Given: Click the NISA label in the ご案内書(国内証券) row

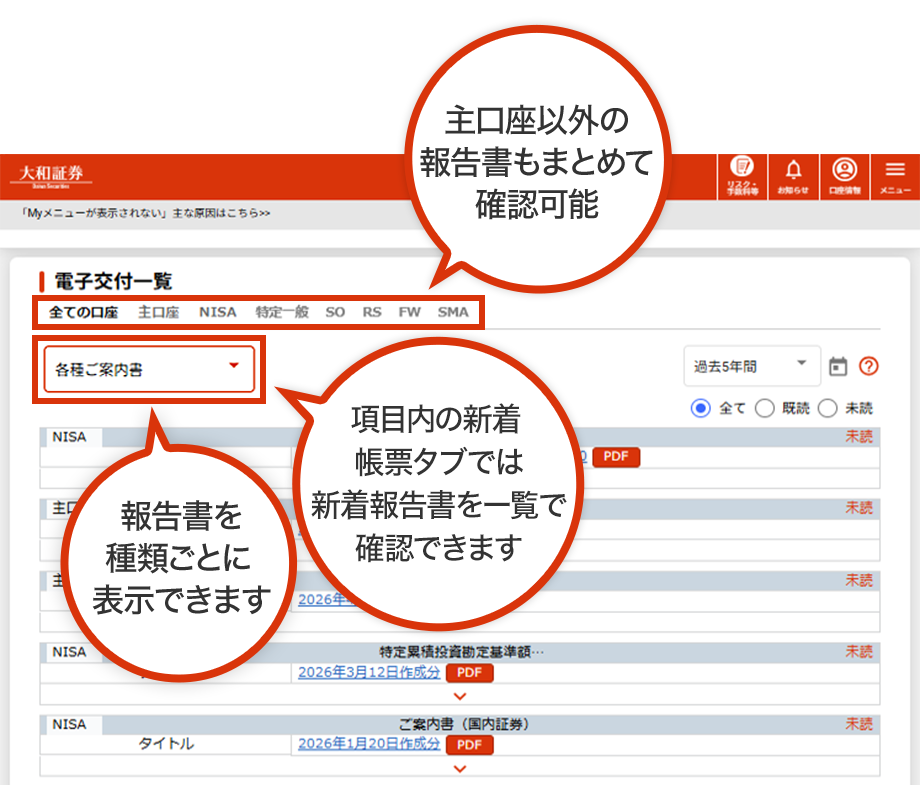Looking at the screenshot, I should (69, 725).
